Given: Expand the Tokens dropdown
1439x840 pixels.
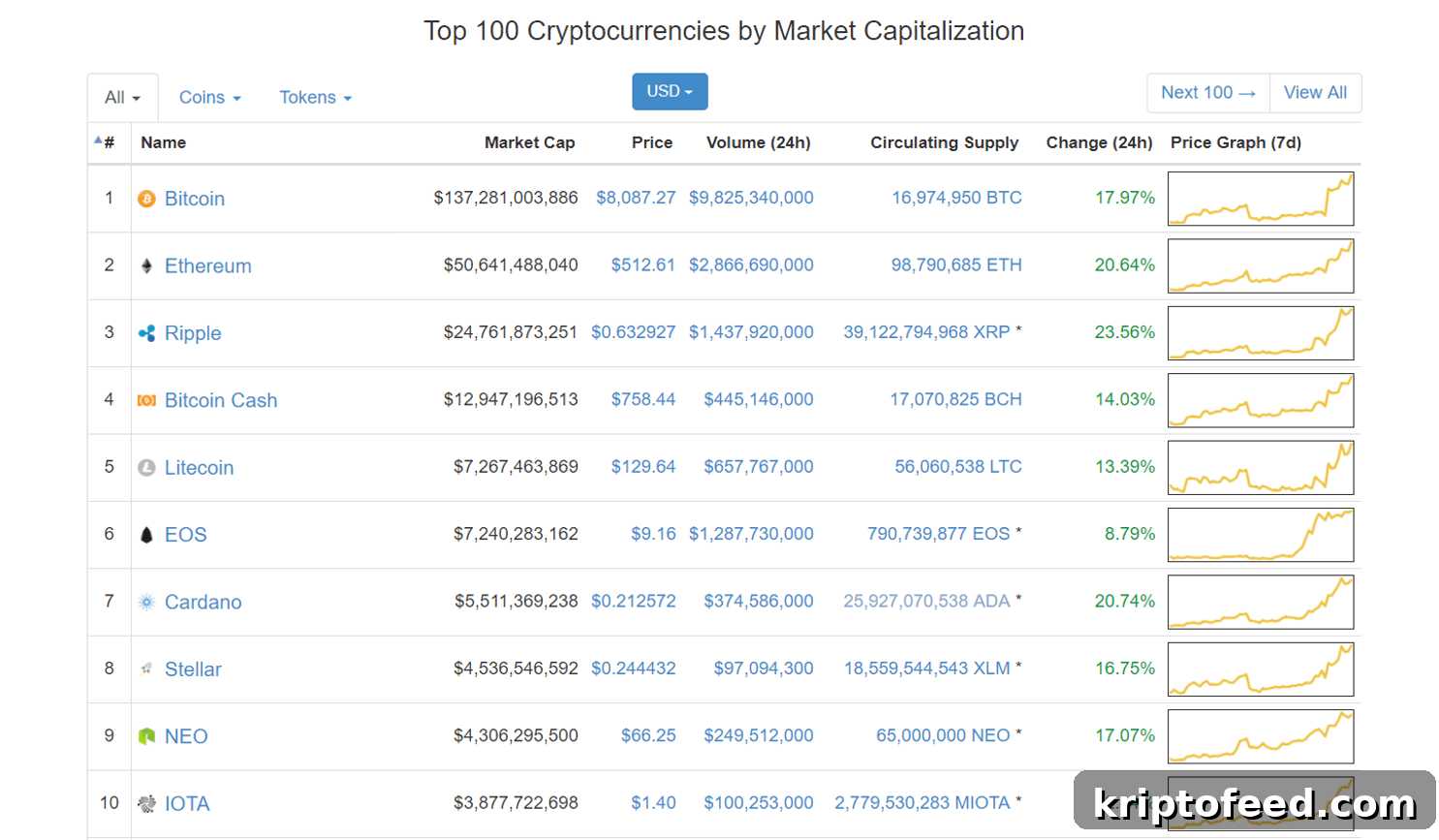Looking at the screenshot, I should [316, 98].
